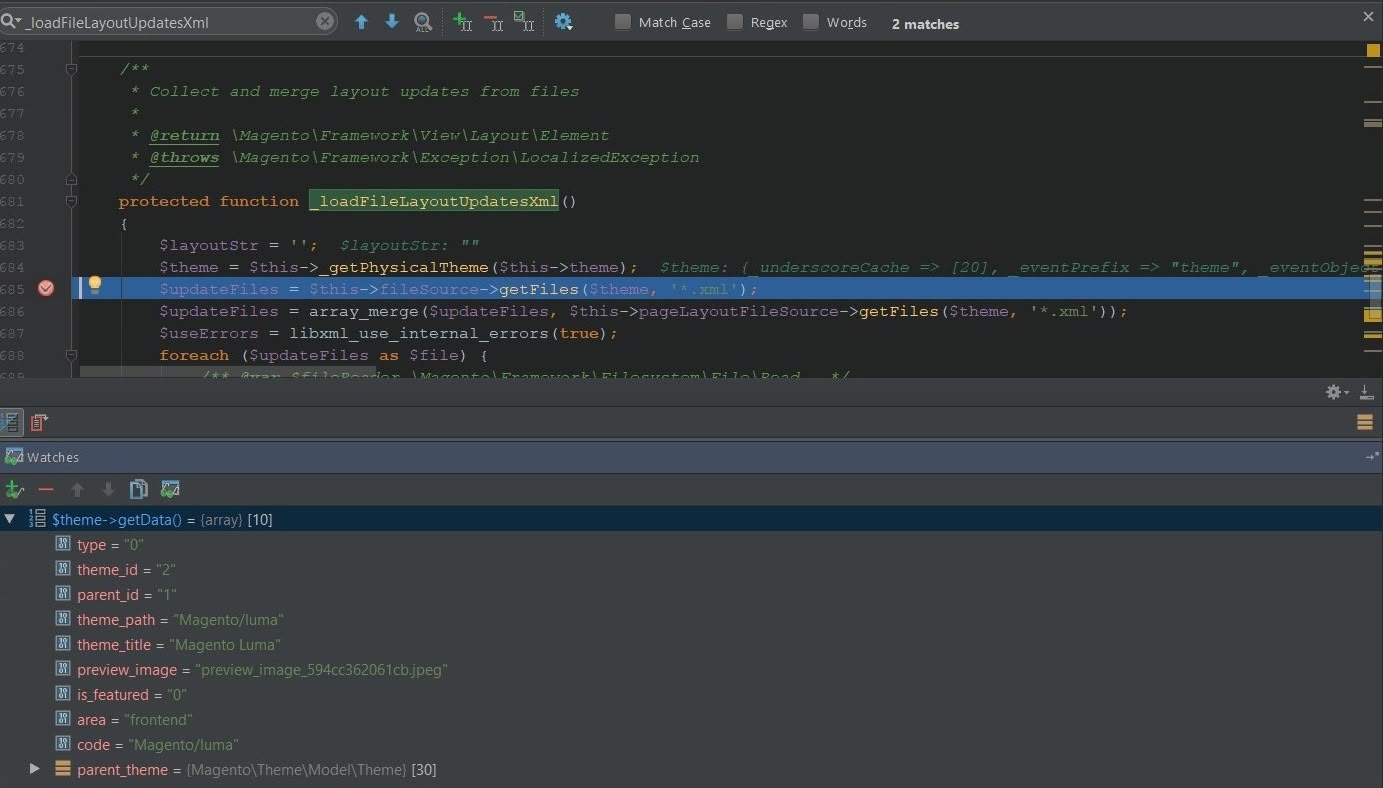The width and height of the screenshot is (1383, 788).
Task: Add selection for next occurrence
Action: pyautogui.click(x=462, y=21)
